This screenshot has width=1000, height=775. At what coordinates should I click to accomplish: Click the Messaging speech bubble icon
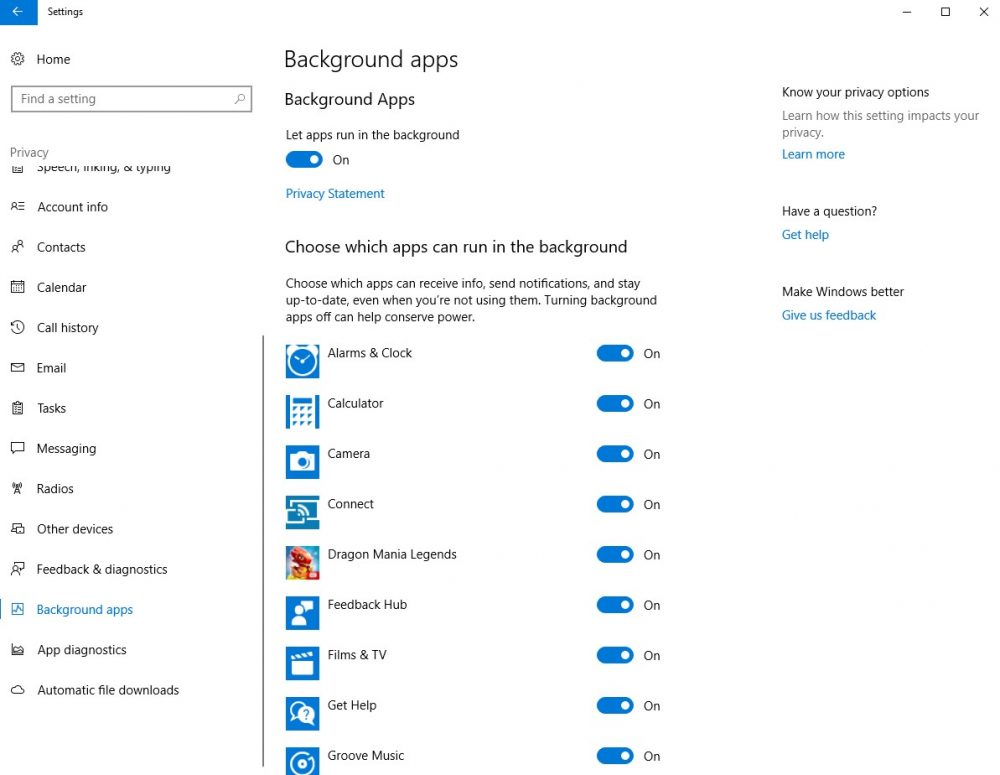coord(18,448)
